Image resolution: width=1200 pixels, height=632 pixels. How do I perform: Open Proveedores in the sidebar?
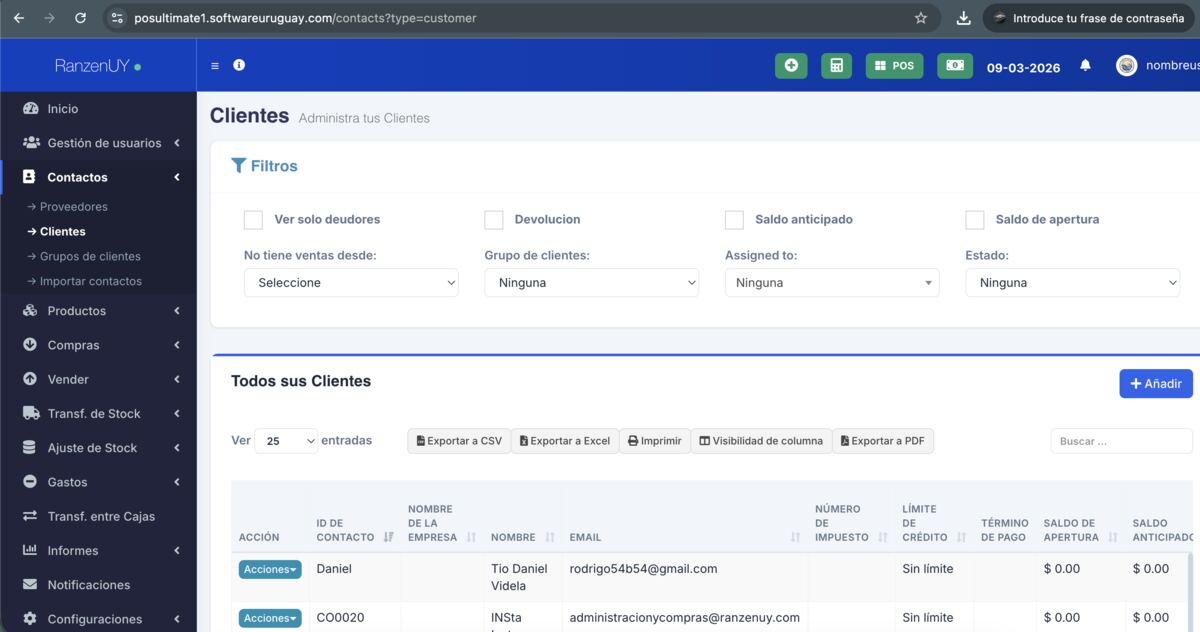click(x=73, y=207)
